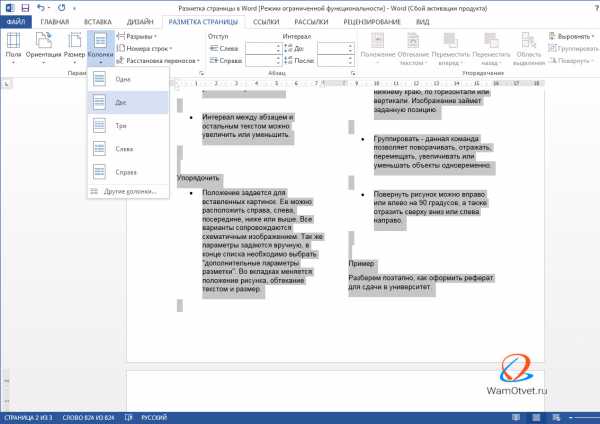Expand the Номера строк line numbers dropdown
Viewport: 600px width, 424px height.
click(x=144, y=49)
